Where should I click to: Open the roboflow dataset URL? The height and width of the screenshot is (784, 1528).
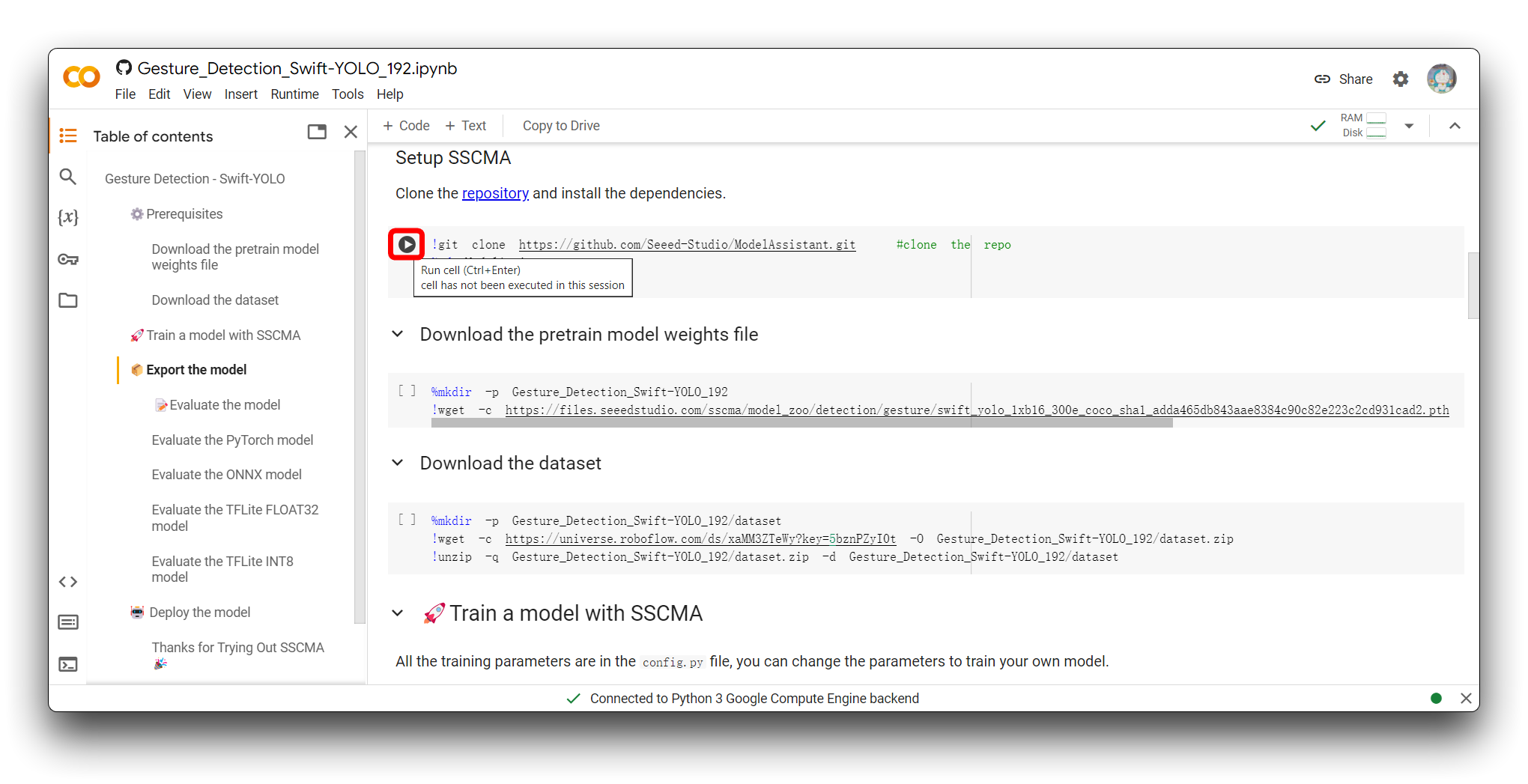point(700,539)
